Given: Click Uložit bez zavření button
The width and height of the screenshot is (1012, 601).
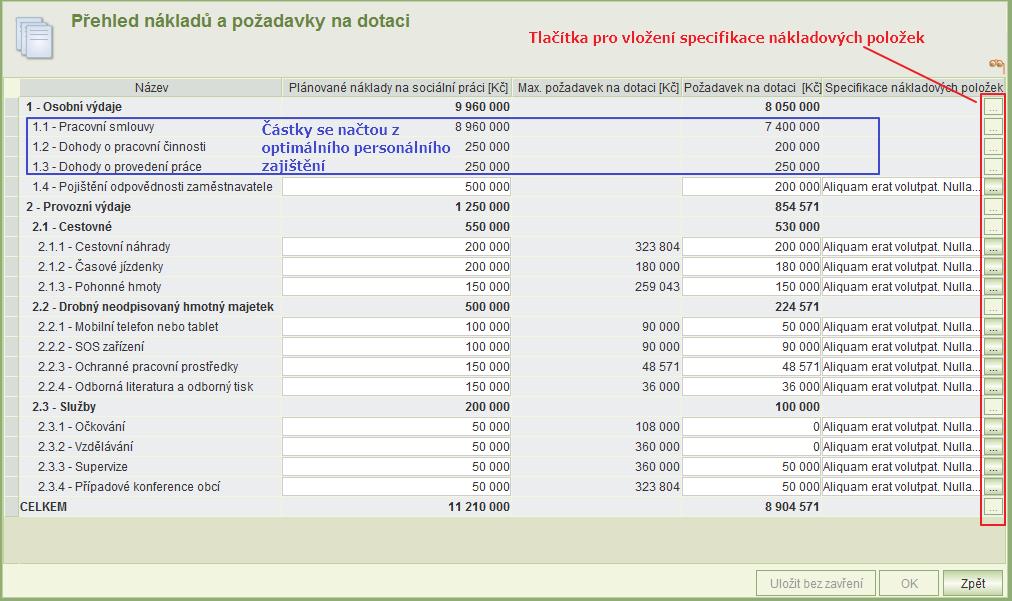Looking at the screenshot, I should tap(816, 584).
